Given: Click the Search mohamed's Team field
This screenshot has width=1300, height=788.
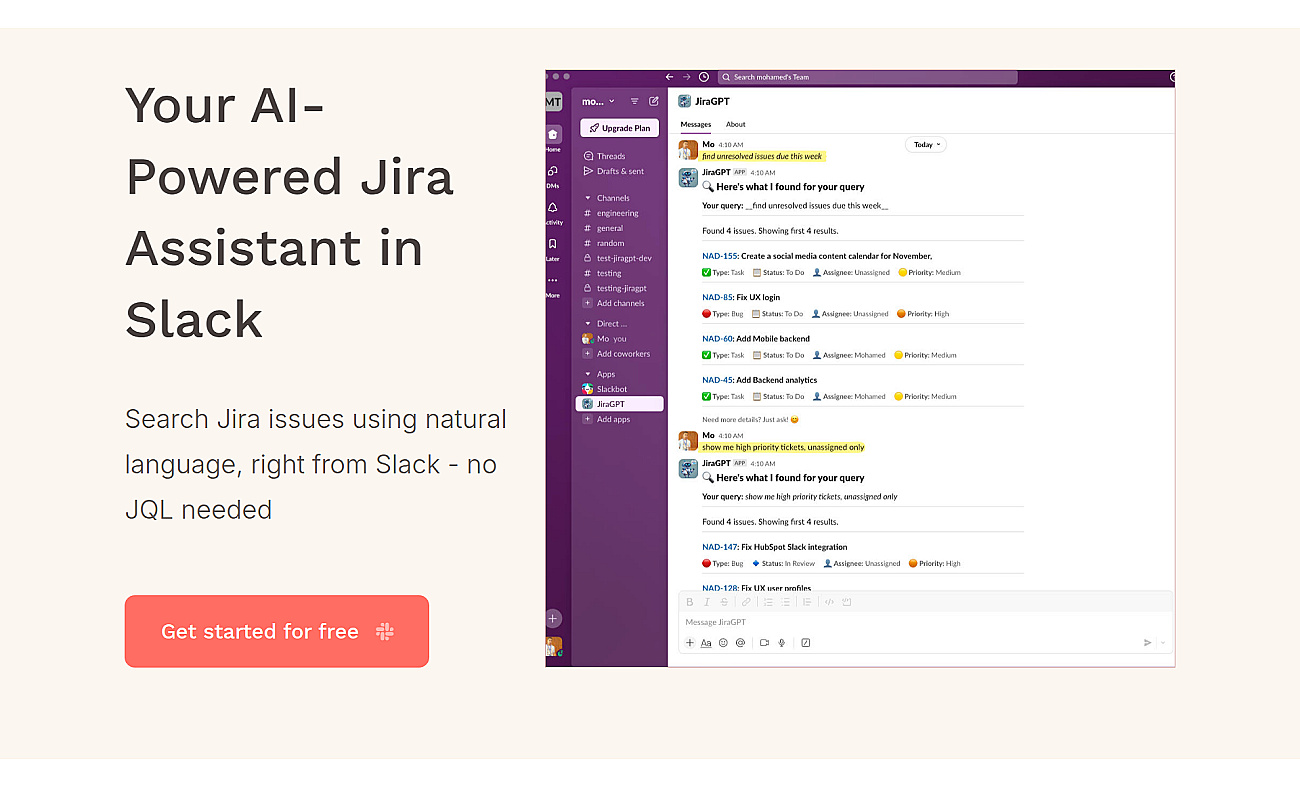Looking at the screenshot, I should (x=868, y=77).
